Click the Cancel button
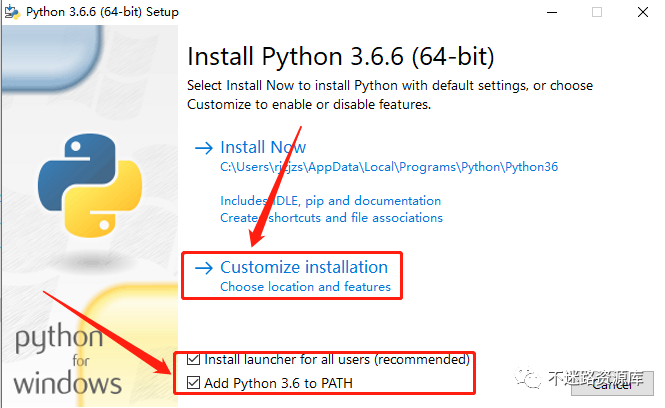Screen dimensions: 665x408 click(x=612, y=384)
